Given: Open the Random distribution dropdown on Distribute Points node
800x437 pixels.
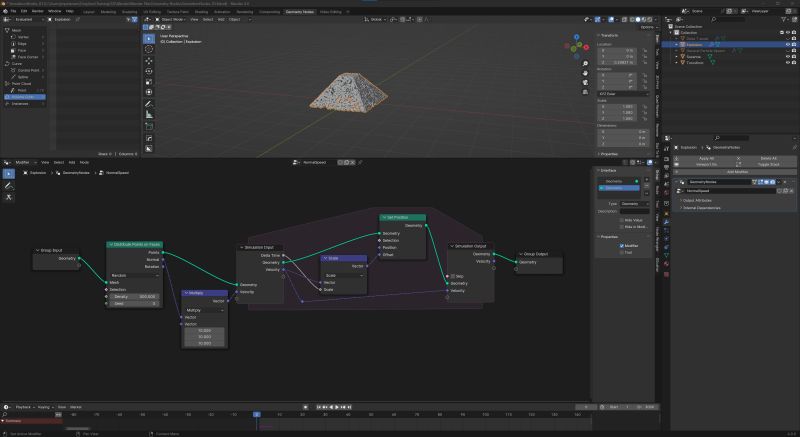Looking at the screenshot, I should pyautogui.click(x=134, y=275).
